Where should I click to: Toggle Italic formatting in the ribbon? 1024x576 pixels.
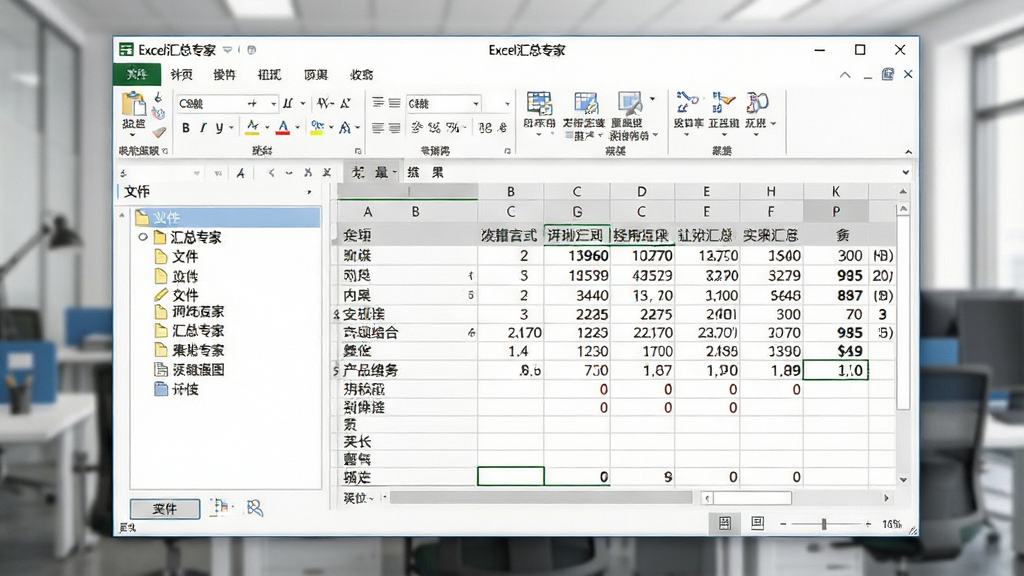tap(202, 128)
